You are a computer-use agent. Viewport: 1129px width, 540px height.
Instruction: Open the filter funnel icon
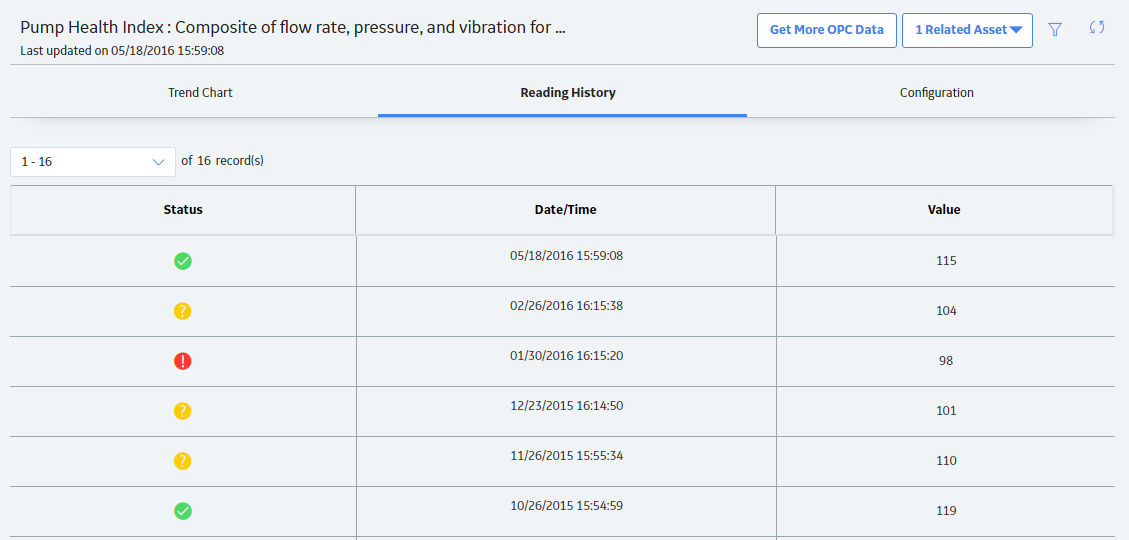[x=1055, y=30]
